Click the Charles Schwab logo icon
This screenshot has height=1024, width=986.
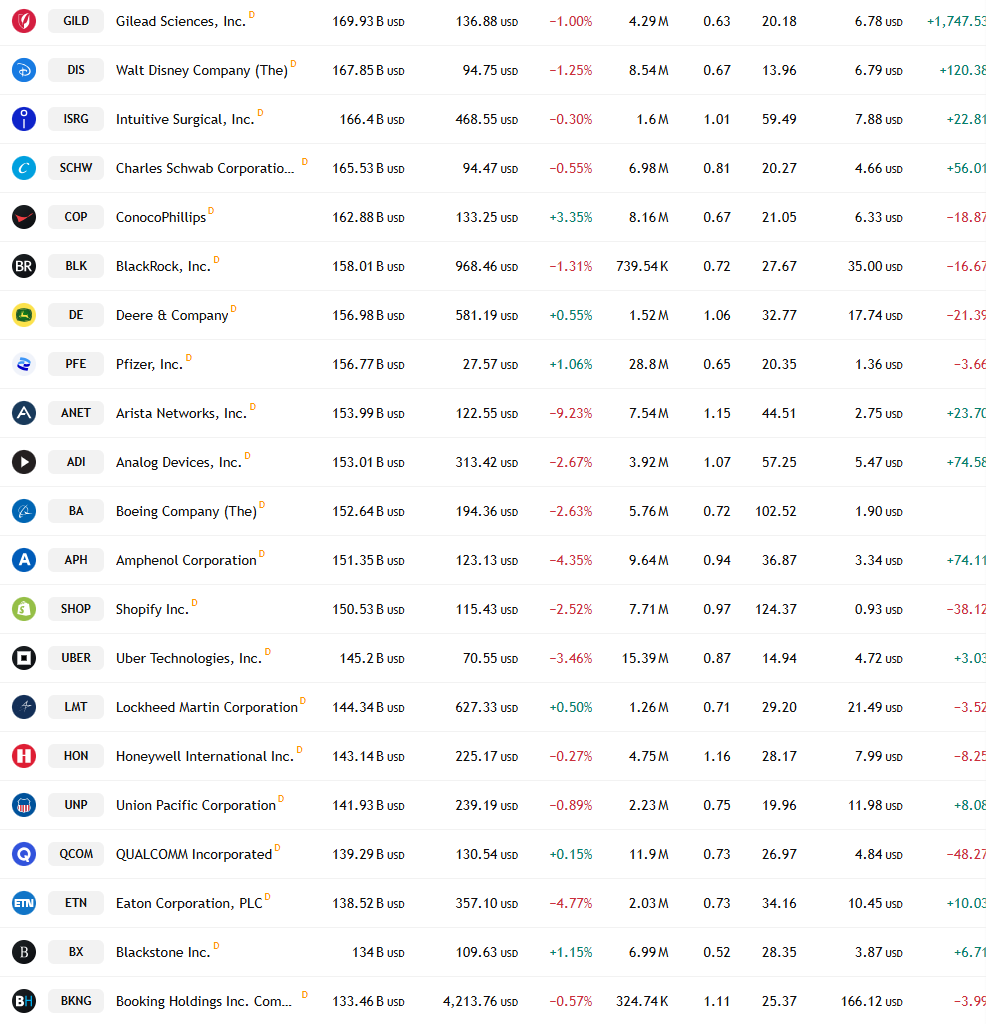click(x=24, y=168)
